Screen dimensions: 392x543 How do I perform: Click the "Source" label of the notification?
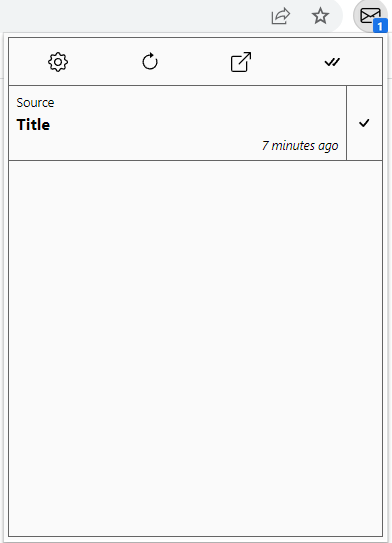coord(35,103)
